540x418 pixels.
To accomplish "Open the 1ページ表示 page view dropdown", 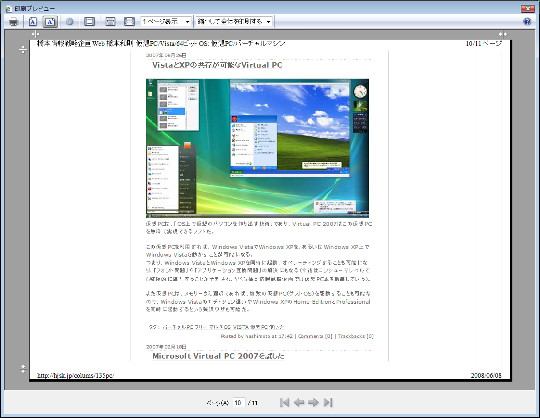I will (x=166, y=21).
